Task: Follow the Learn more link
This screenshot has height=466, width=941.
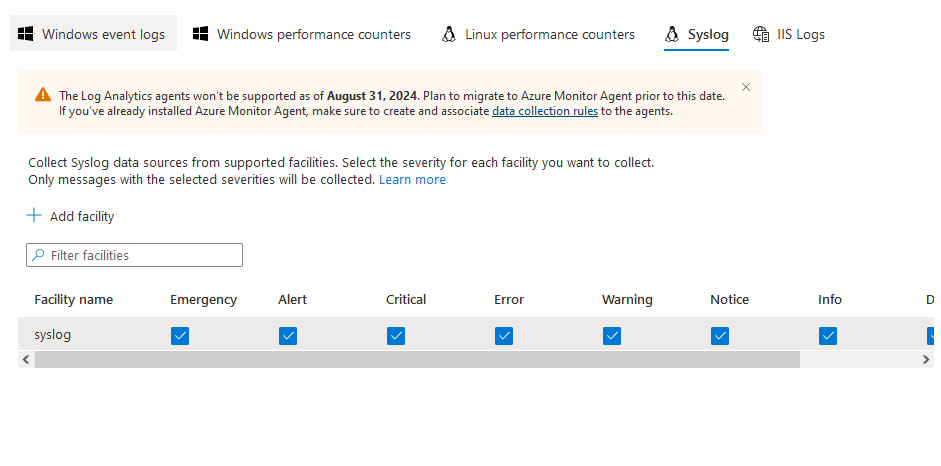Action: tap(412, 180)
